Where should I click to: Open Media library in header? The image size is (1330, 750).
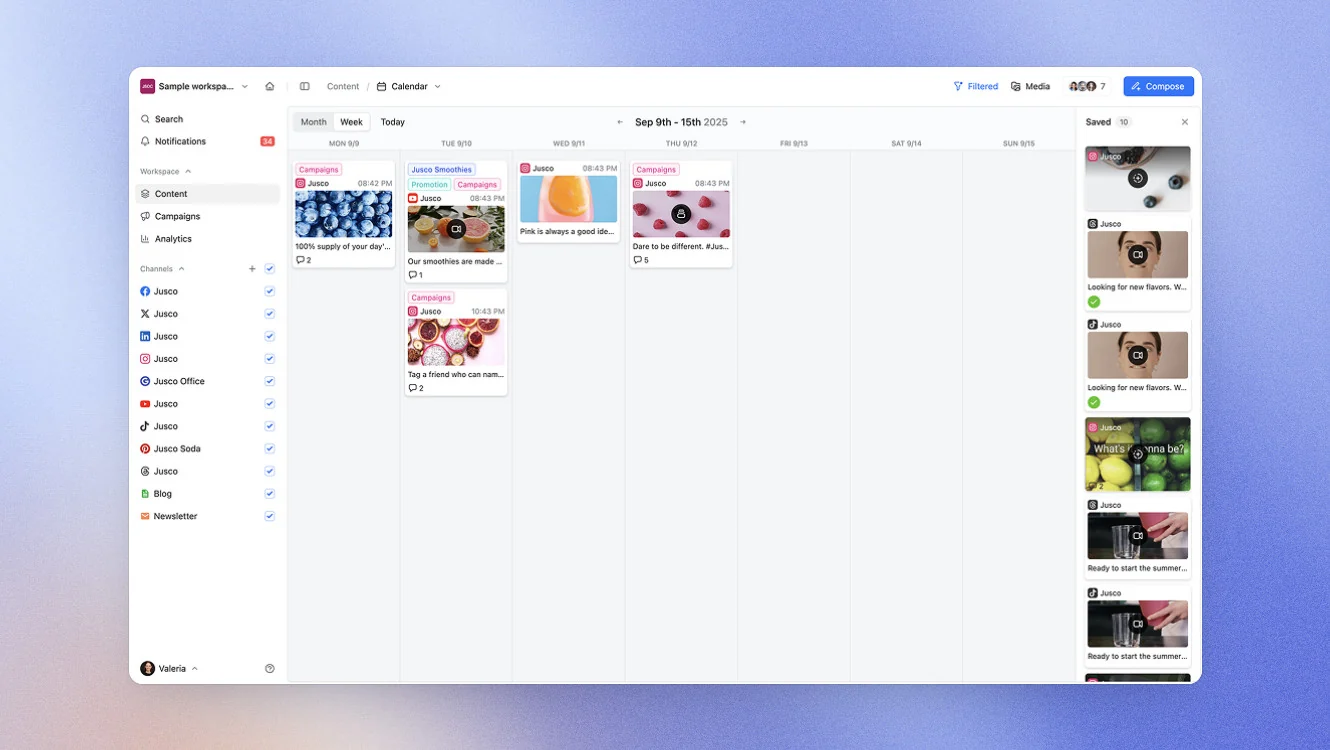(x=1031, y=86)
